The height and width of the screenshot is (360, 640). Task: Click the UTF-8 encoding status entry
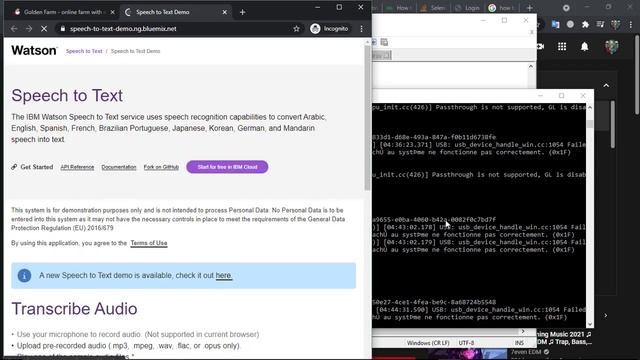pos(466,343)
